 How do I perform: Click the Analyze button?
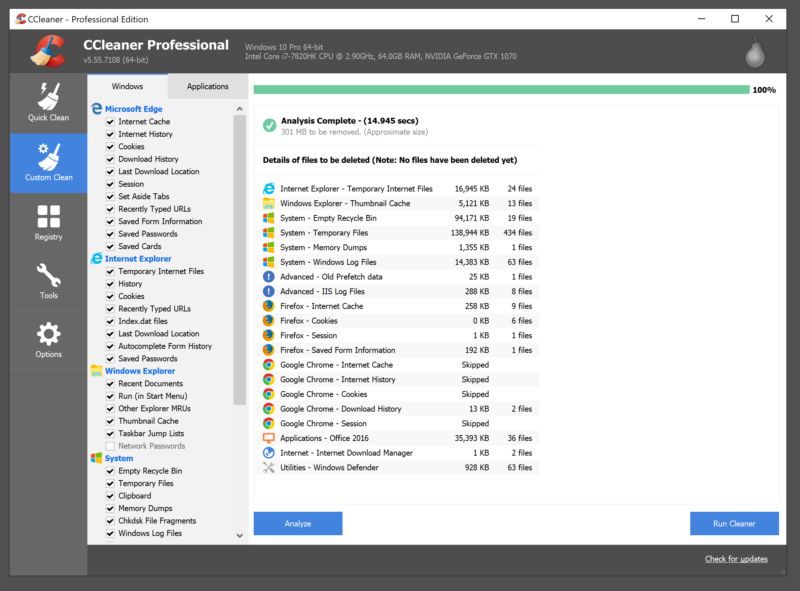(298, 523)
